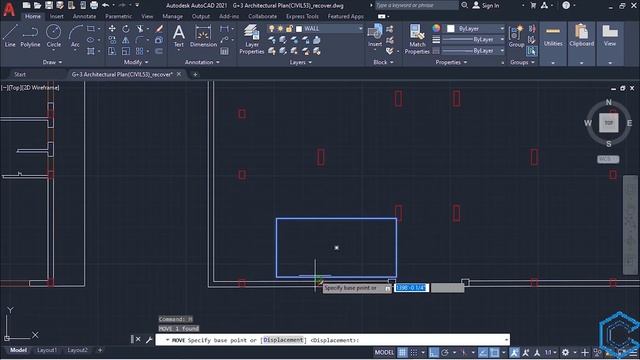Screen dimensions: 640x360
Task: Expand the Modify panel
Action: (136, 62)
